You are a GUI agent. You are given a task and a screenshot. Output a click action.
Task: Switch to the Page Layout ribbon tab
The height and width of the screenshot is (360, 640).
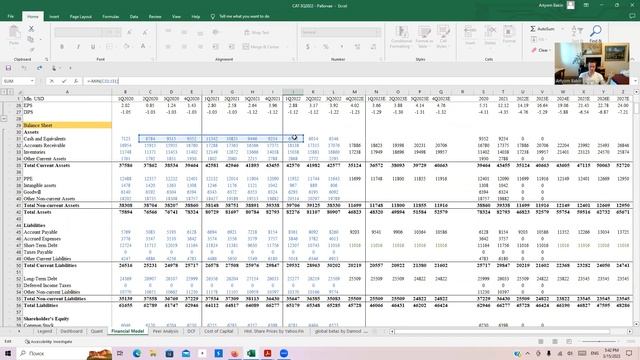(80, 17)
